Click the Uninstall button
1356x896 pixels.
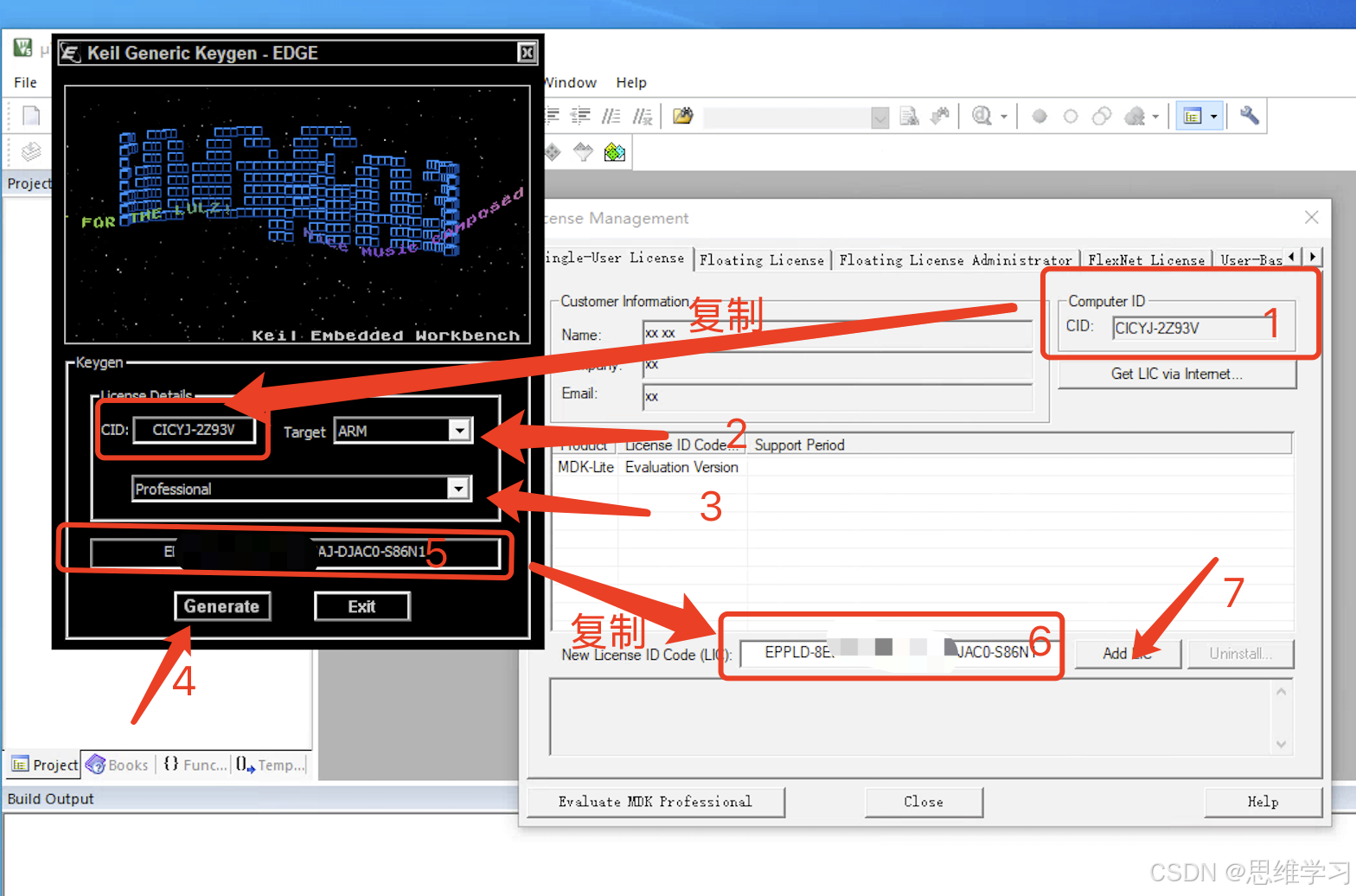pos(1241,654)
